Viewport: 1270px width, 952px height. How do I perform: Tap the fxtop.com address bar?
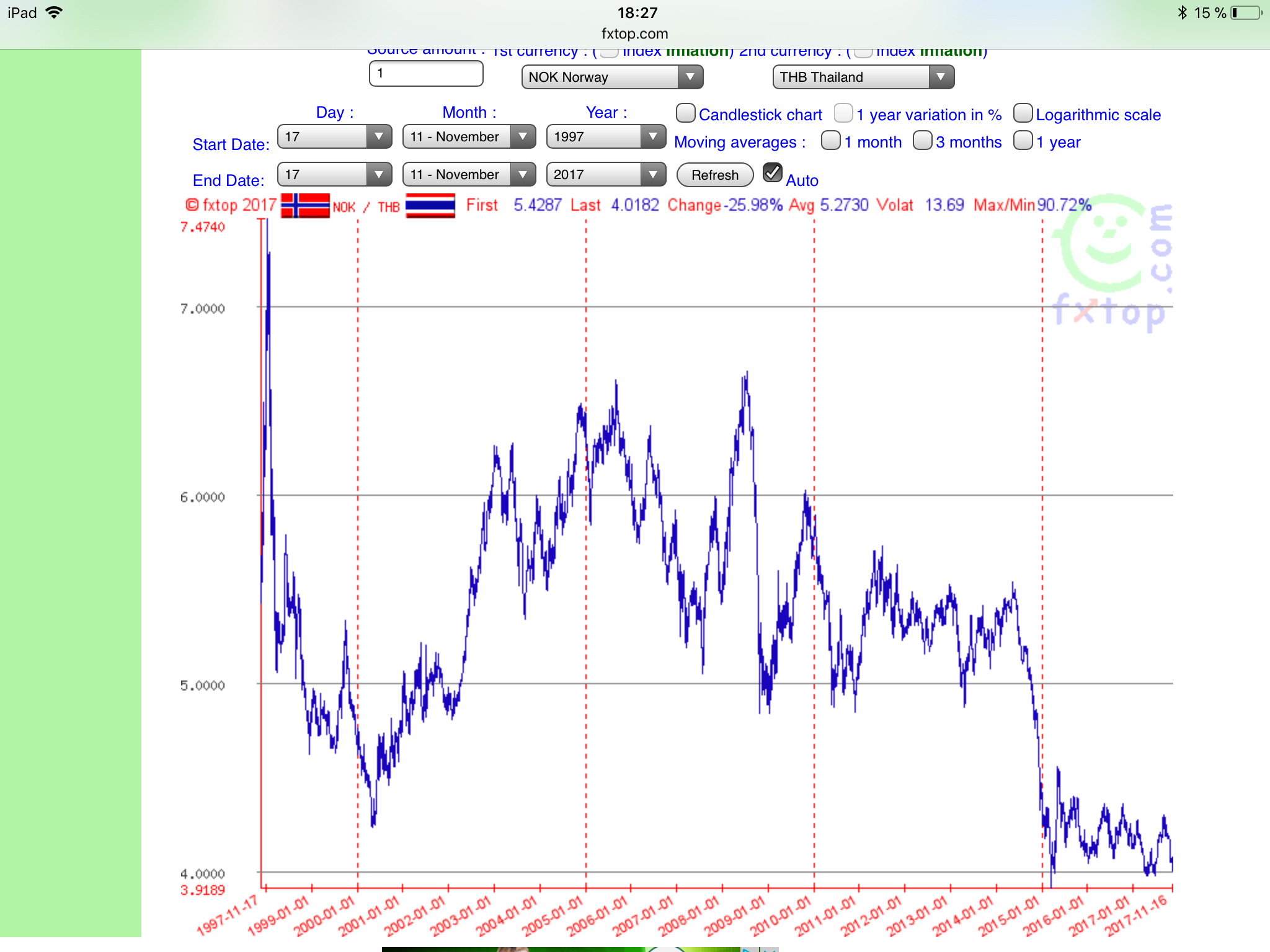click(x=635, y=33)
